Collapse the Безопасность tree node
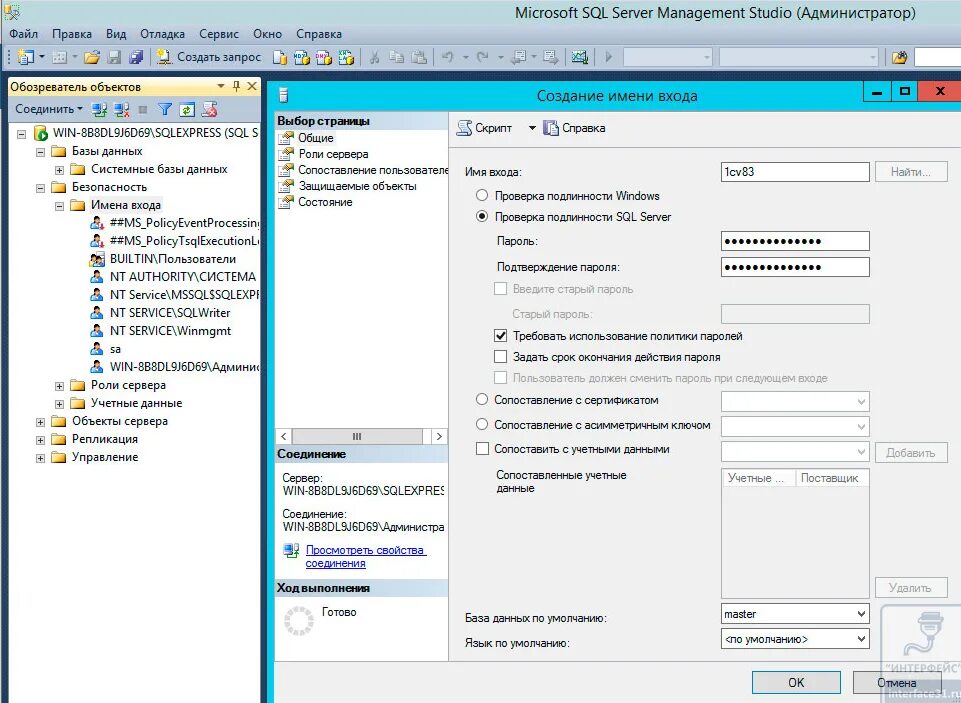 point(40,188)
